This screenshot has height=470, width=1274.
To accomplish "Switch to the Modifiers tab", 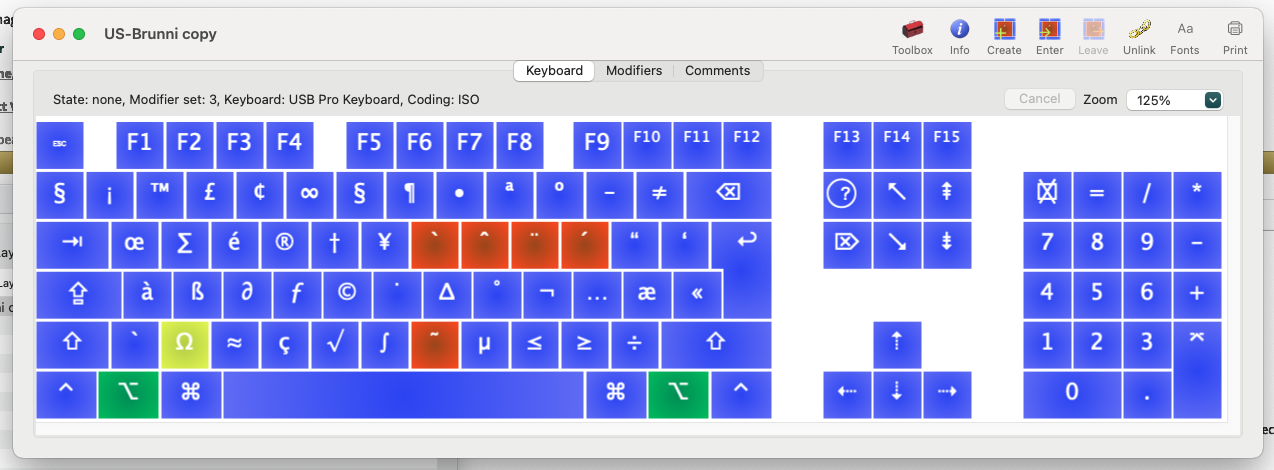I will tap(634, 71).
